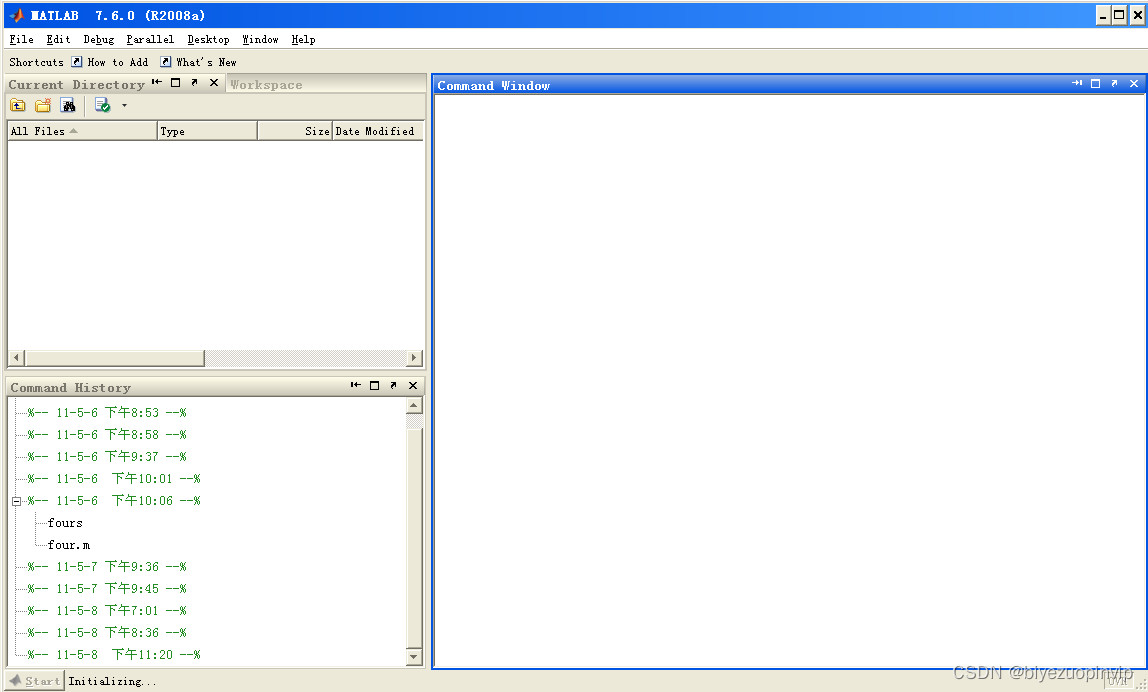Maximize the Command Window panel
This screenshot has width=1148, height=692.
pos(1096,83)
